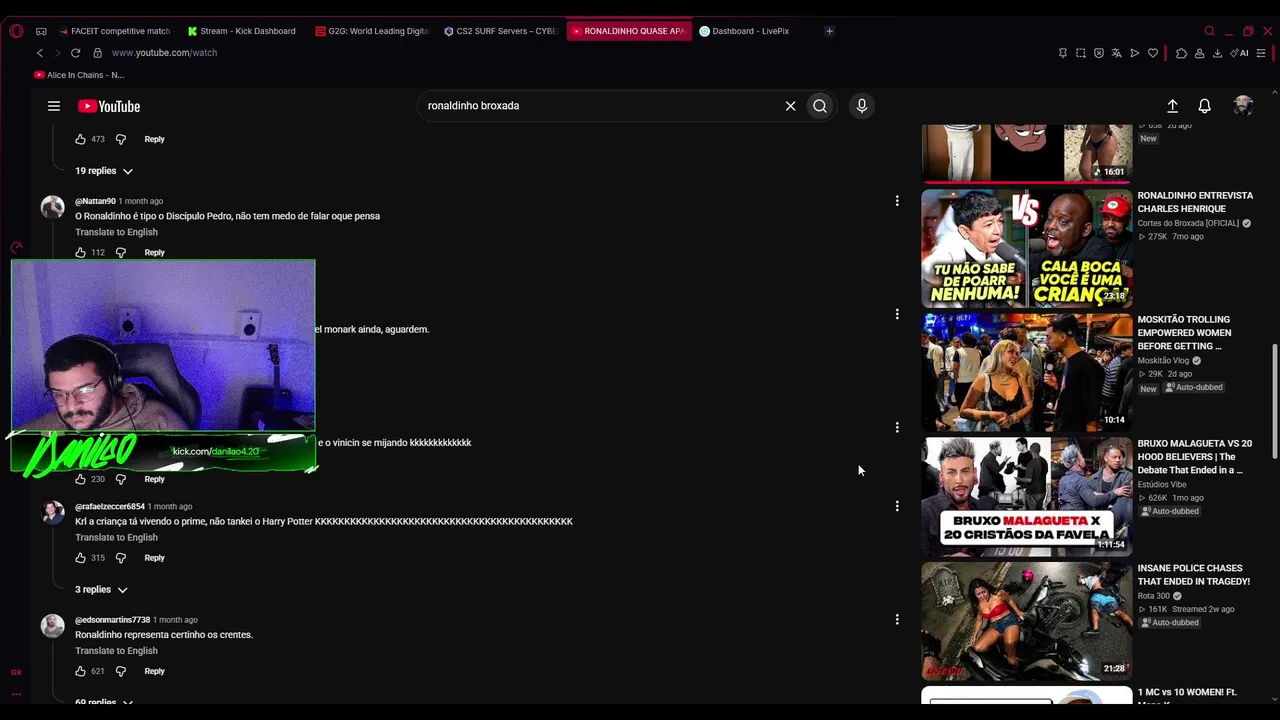The image size is (1280, 720).
Task: Open the YouTube guide hamburger menu
Action: (x=54, y=106)
